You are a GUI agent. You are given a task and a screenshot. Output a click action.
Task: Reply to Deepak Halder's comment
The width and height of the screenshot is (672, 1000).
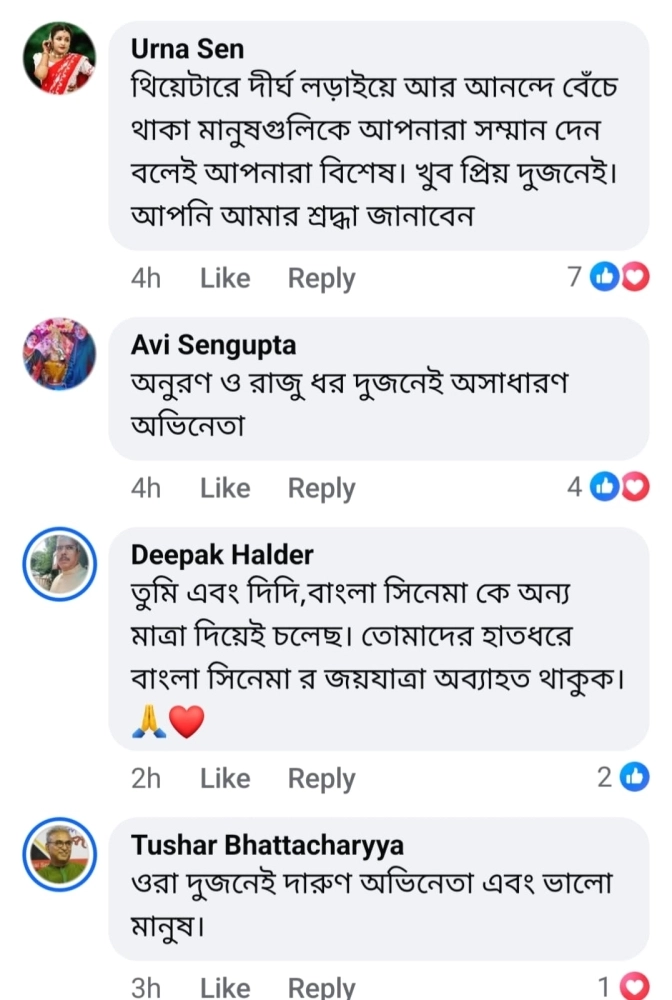point(321,778)
